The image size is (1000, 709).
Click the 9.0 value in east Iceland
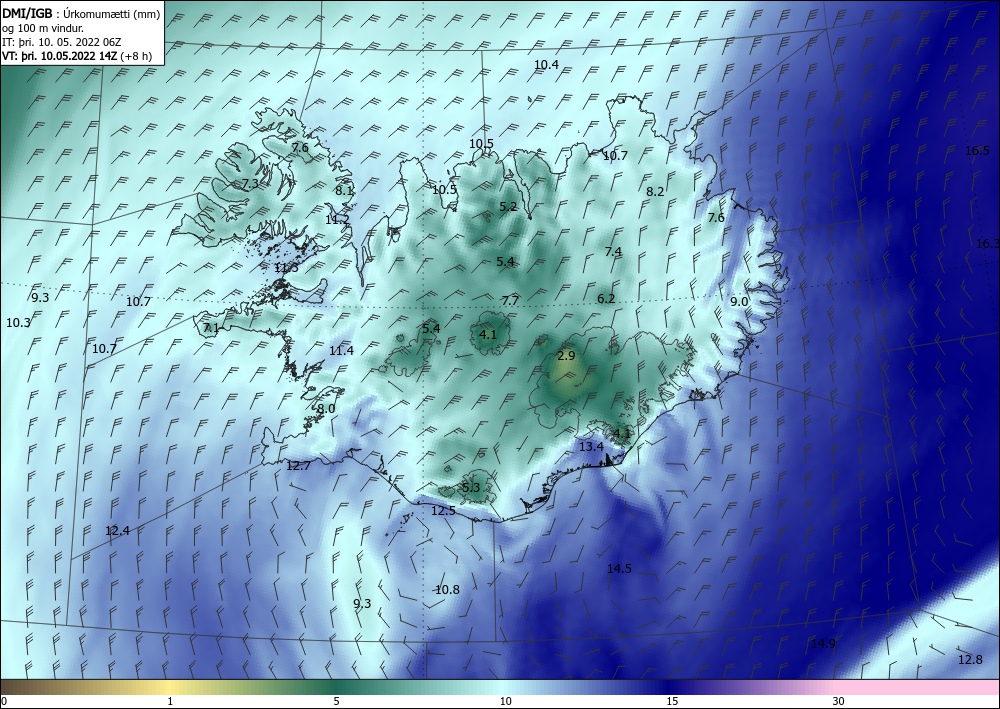pos(739,302)
